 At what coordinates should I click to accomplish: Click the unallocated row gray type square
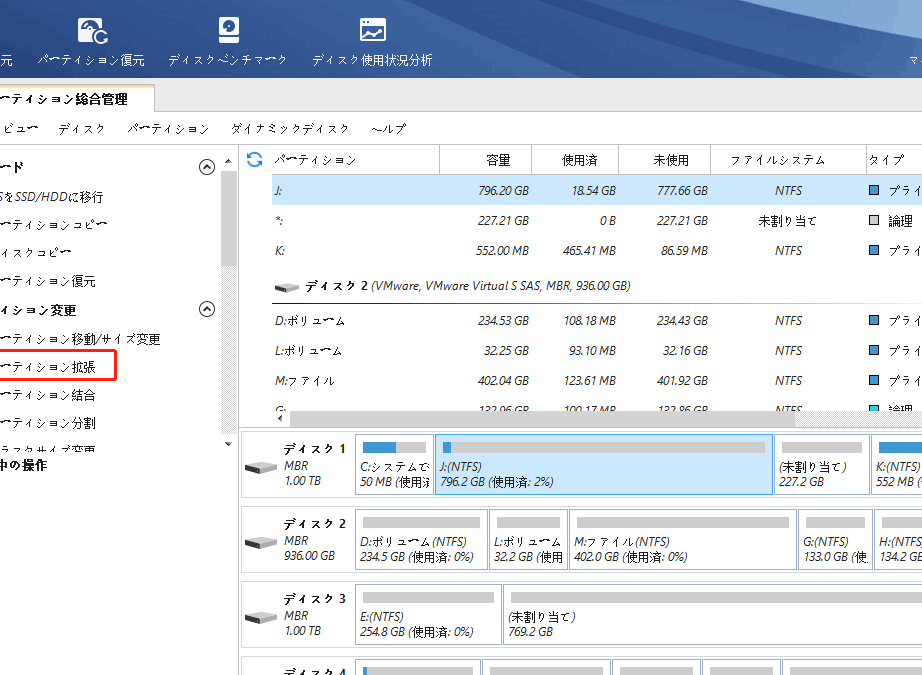[x=874, y=220]
